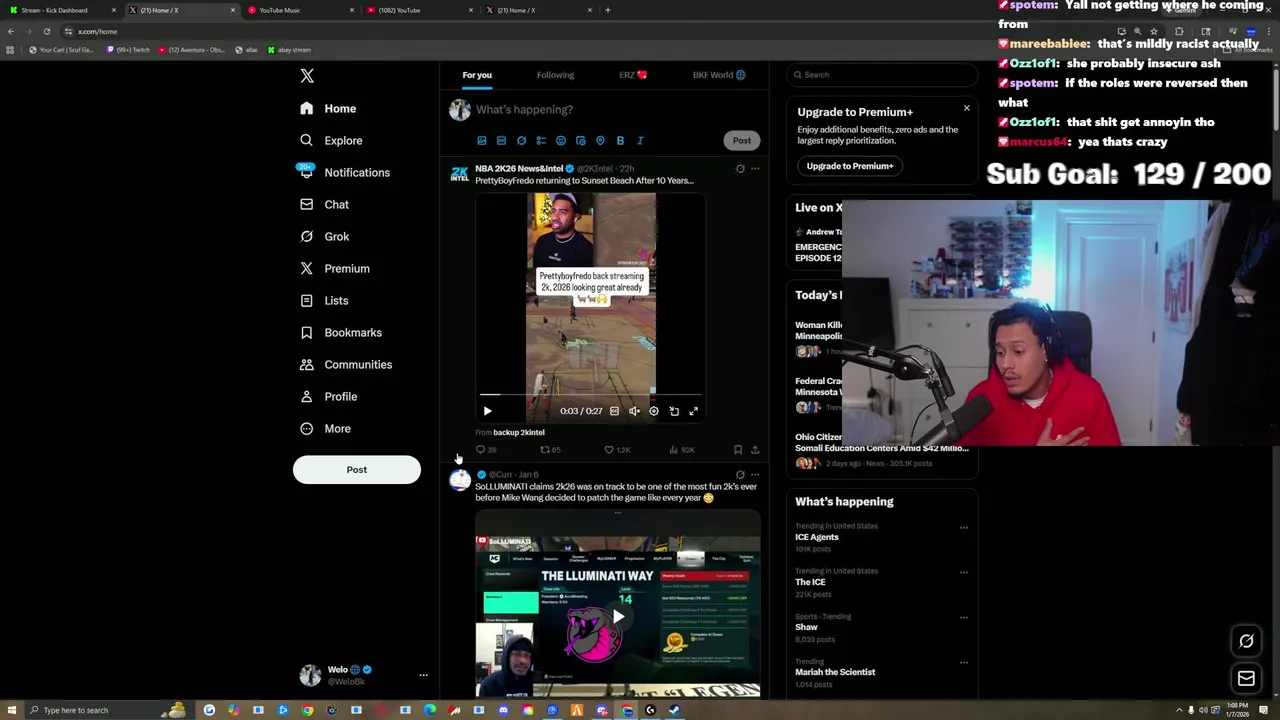Switch to the Following timeline tab
The image size is (1280, 720).
[x=555, y=75]
